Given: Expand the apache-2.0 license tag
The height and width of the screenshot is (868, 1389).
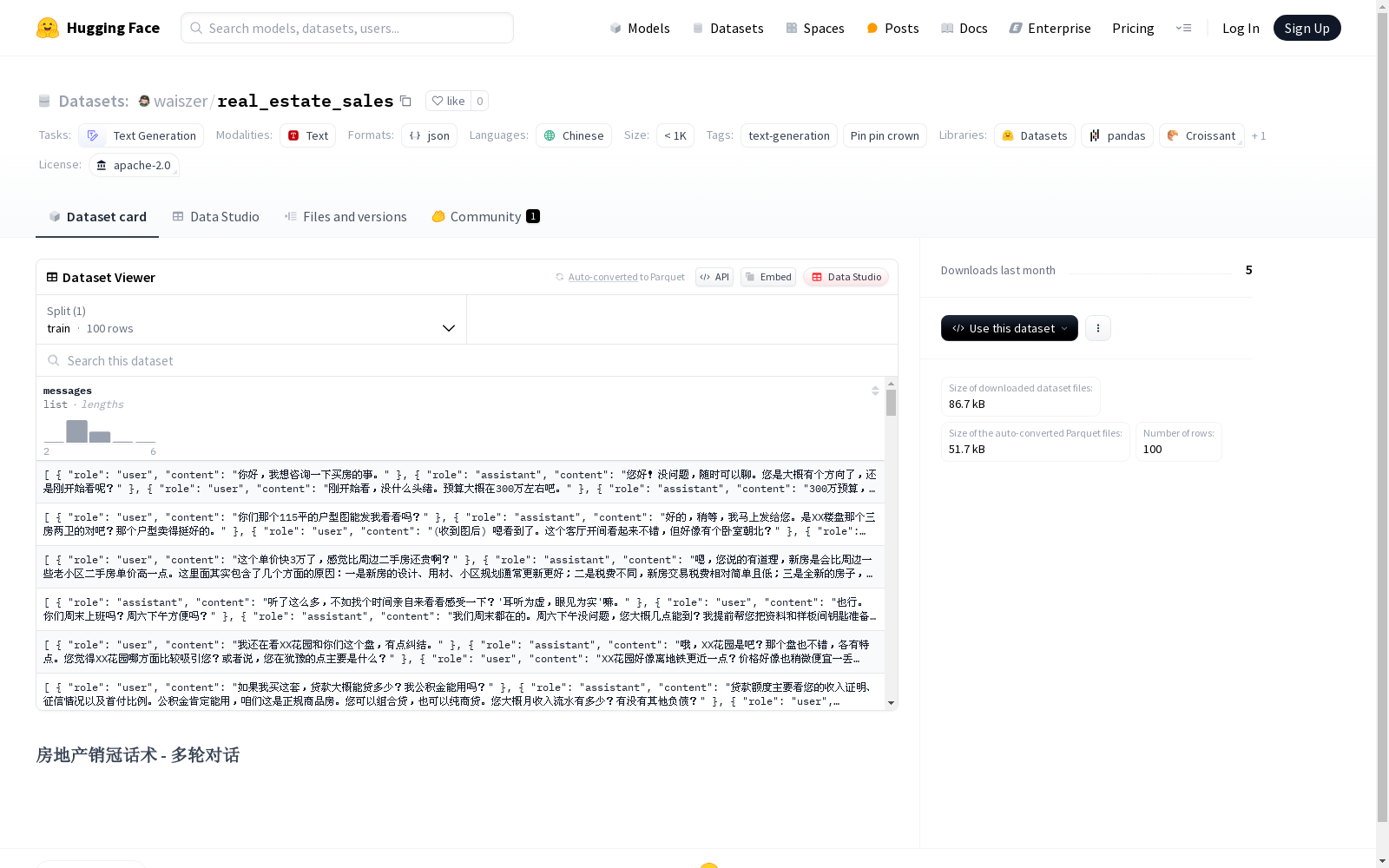Looking at the screenshot, I should (134, 165).
